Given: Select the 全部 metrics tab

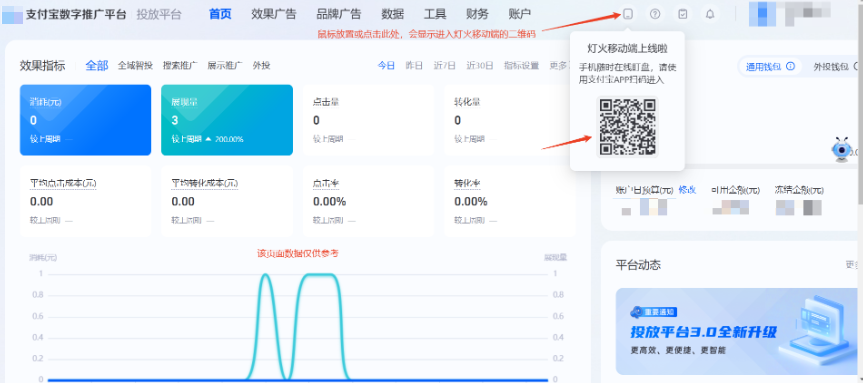Looking at the screenshot, I should pos(97,65).
